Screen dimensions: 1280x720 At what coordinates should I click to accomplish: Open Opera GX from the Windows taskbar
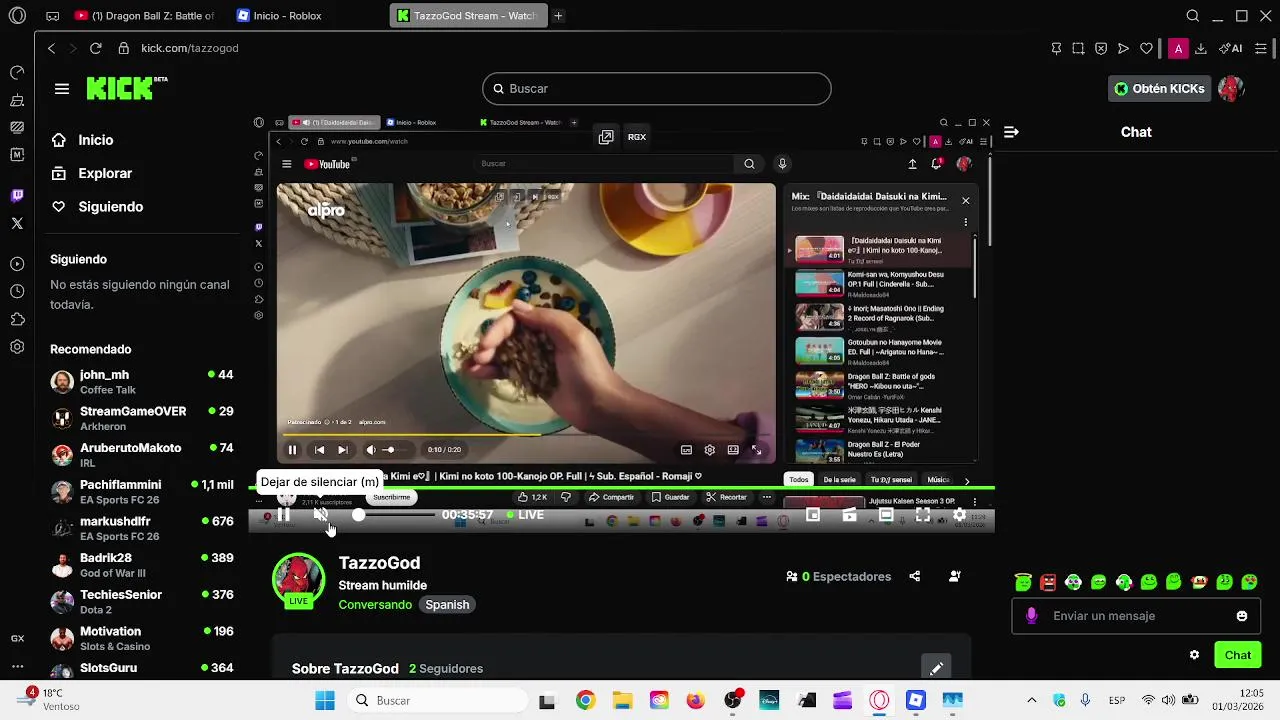(879, 700)
